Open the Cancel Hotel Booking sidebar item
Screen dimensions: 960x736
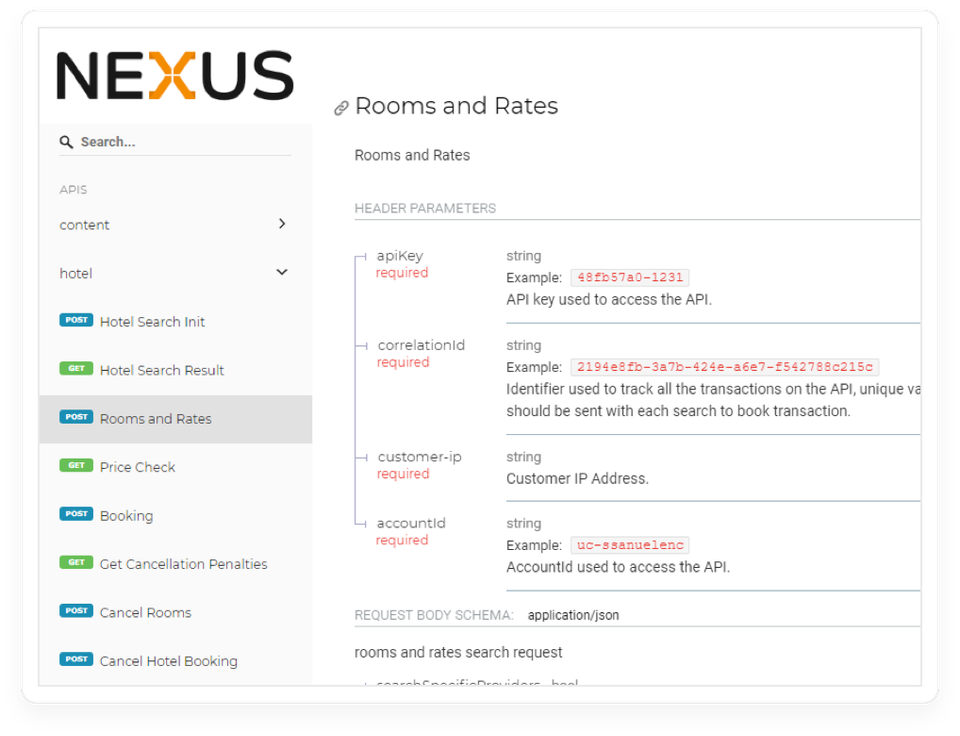tap(168, 661)
